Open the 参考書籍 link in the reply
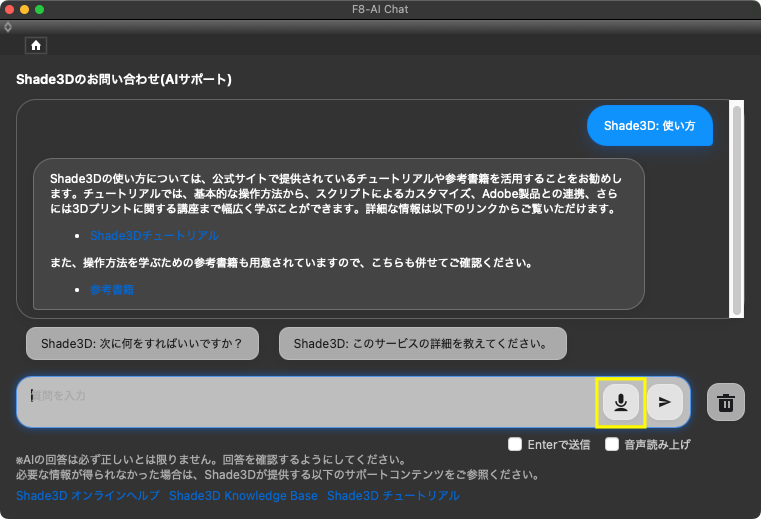The image size is (761, 519). (112, 290)
